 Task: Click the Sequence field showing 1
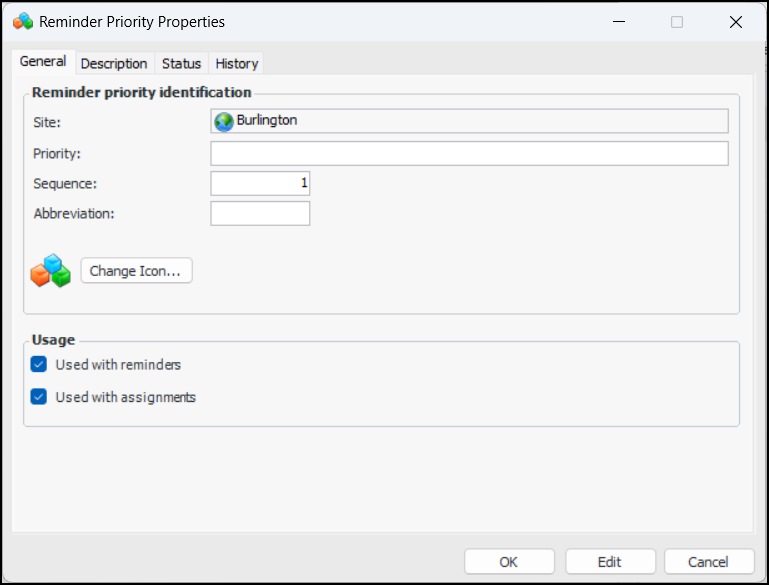(x=260, y=183)
